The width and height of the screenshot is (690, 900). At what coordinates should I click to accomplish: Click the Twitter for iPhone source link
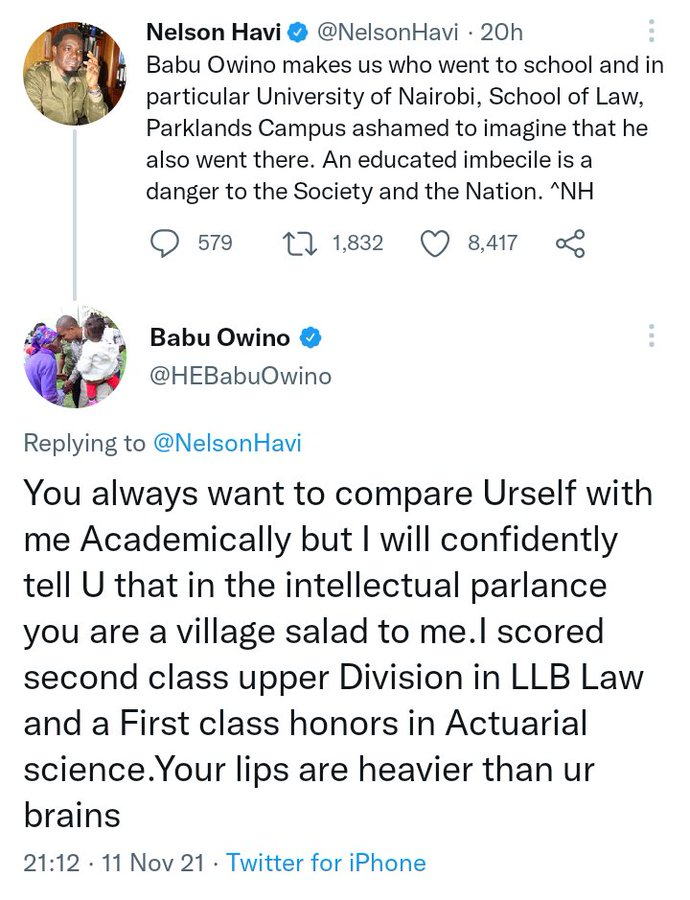(x=326, y=863)
